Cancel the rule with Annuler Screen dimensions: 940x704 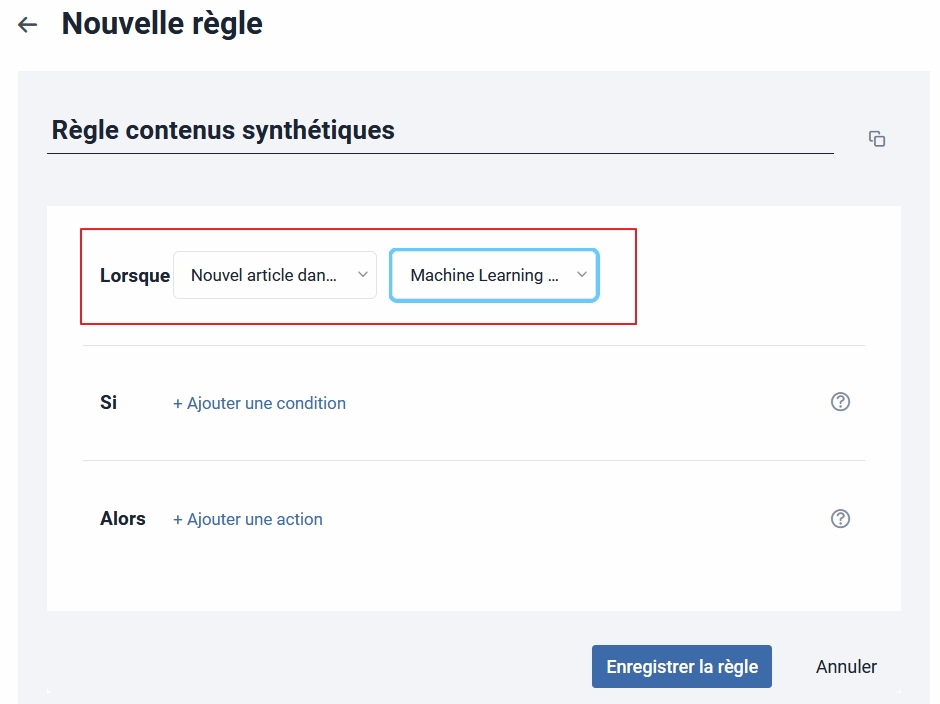click(x=846, y=666)
